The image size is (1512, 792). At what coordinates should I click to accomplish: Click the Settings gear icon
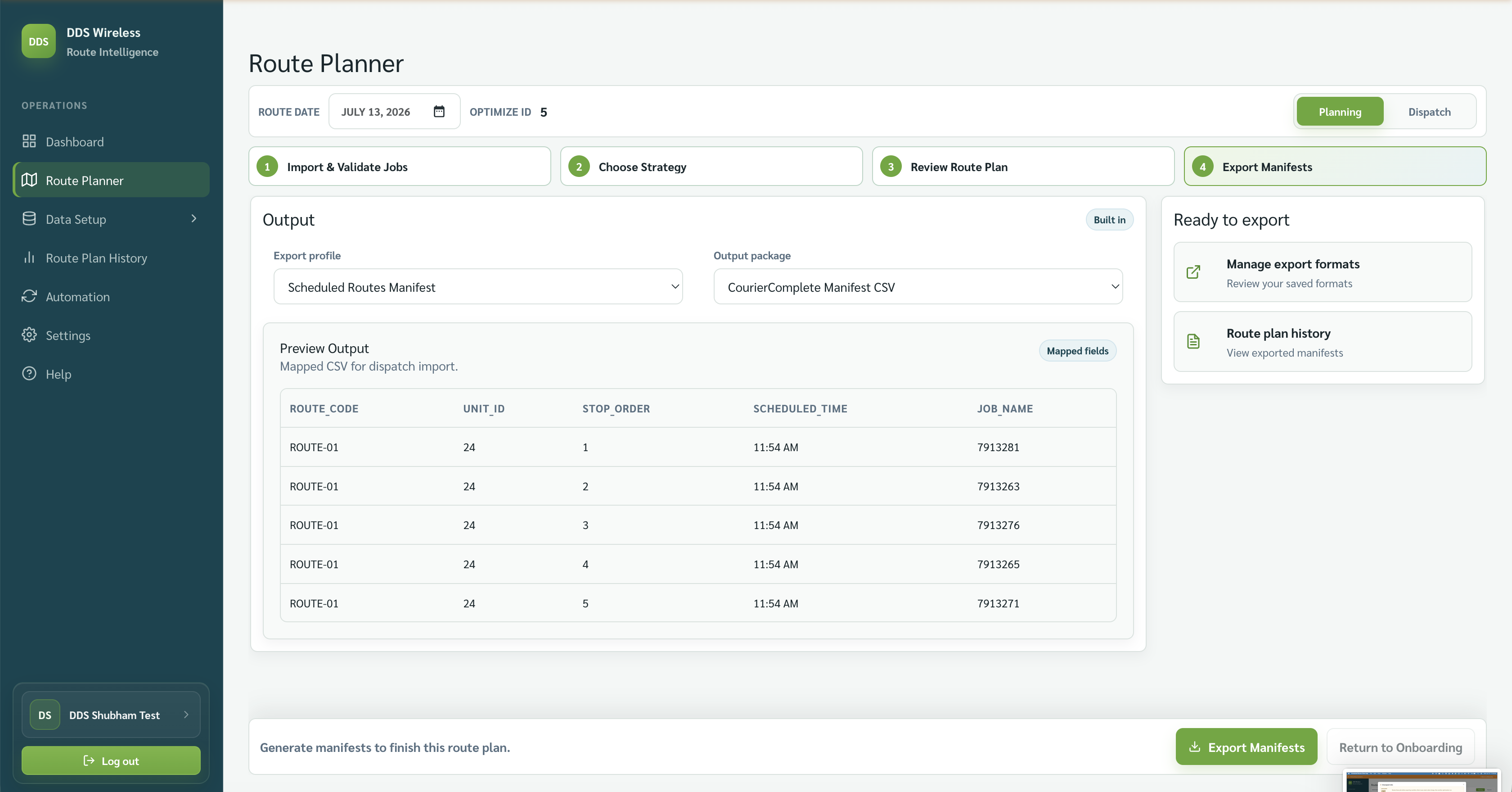coord(29,335)
